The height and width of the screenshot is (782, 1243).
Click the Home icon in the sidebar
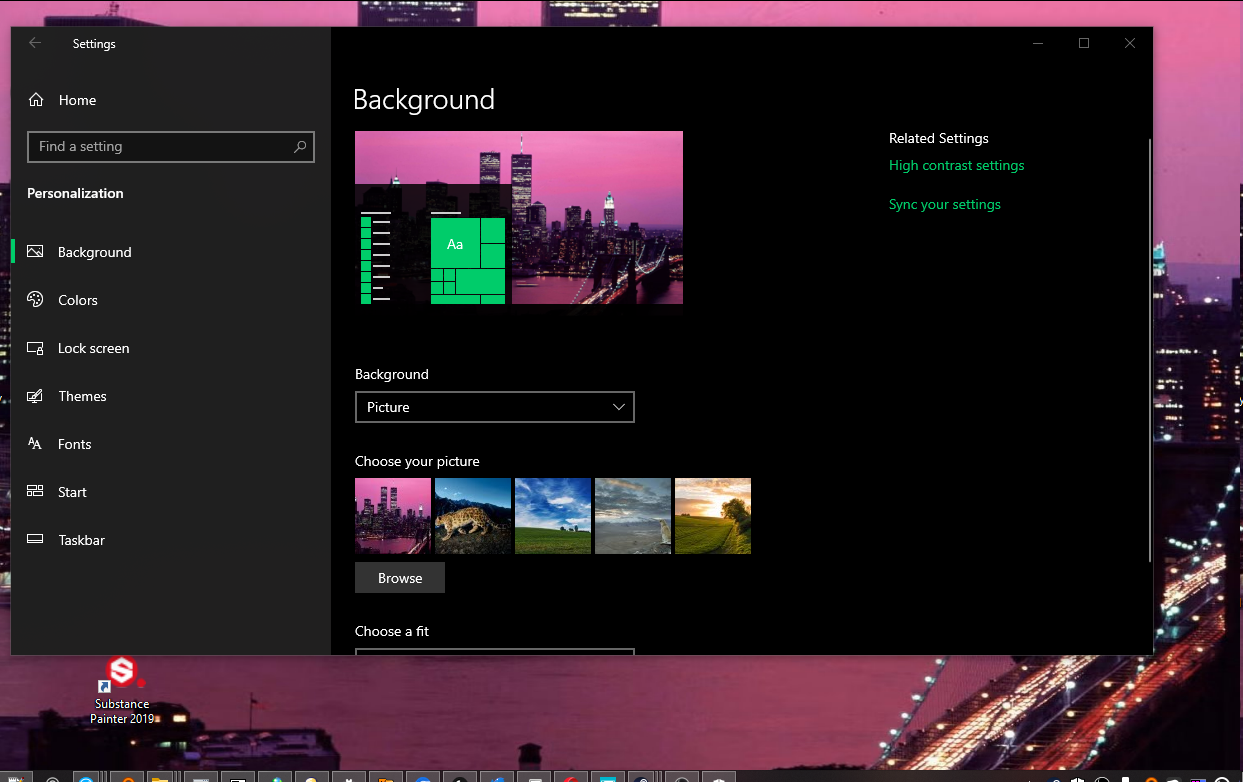pyautogui.click(x=36, y=100)
